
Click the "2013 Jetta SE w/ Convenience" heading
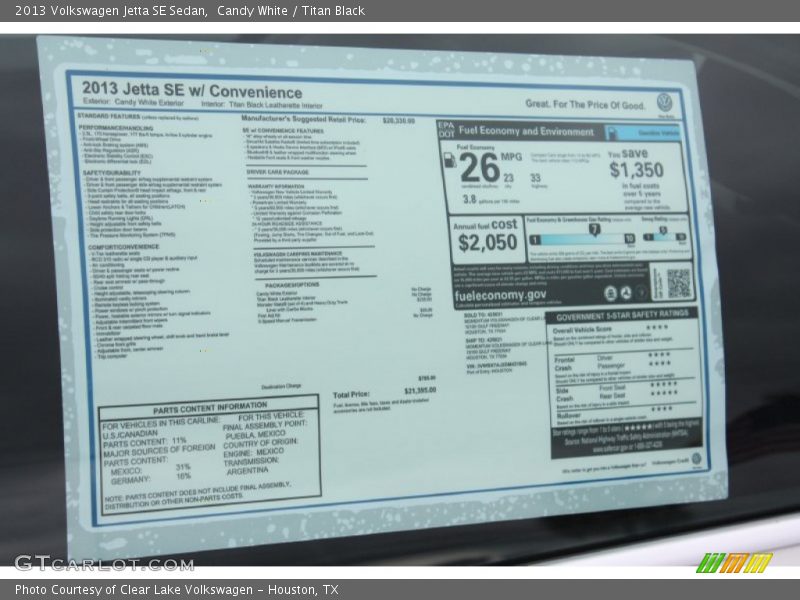coord(192,90)
